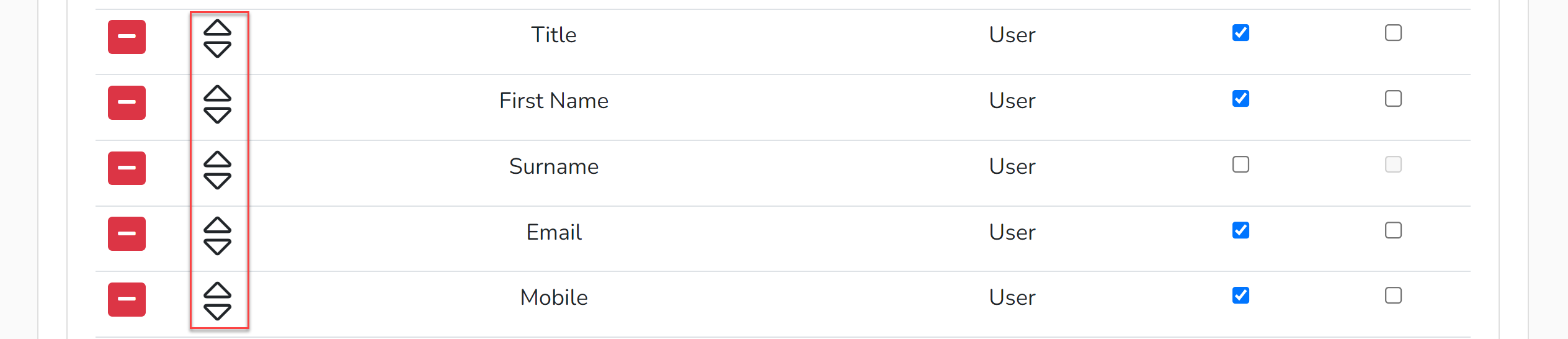Move the Title row up
The width and height of the screenshot is (1568, 339).
[217, 27]
